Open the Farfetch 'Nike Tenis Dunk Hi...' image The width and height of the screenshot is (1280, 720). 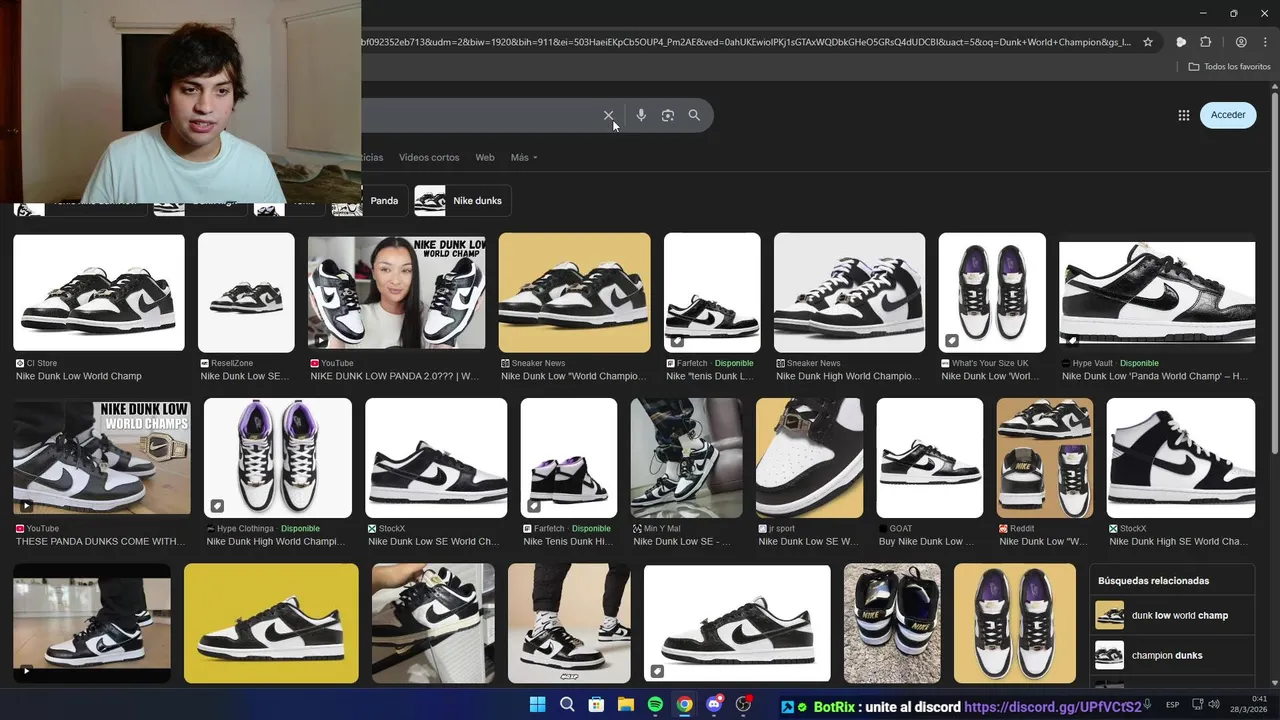point(569,458)
